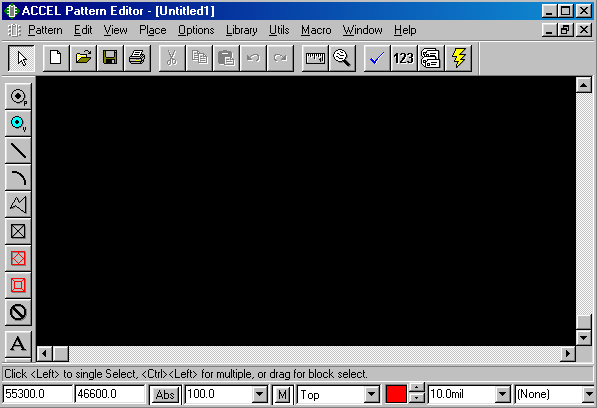Save with the floppy disk icon

(110, 58)
